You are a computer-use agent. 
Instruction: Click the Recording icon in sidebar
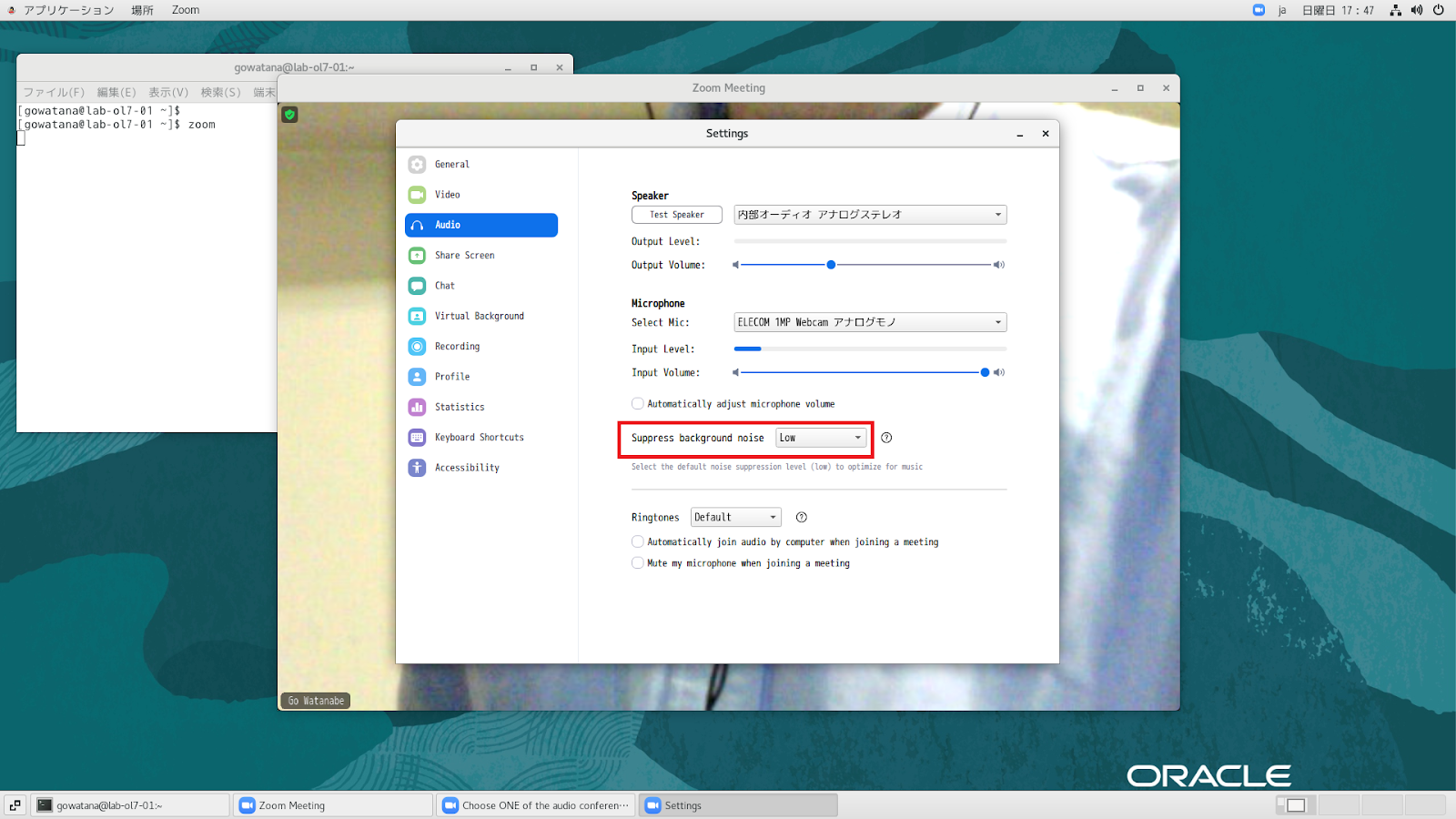click(417, 347)
